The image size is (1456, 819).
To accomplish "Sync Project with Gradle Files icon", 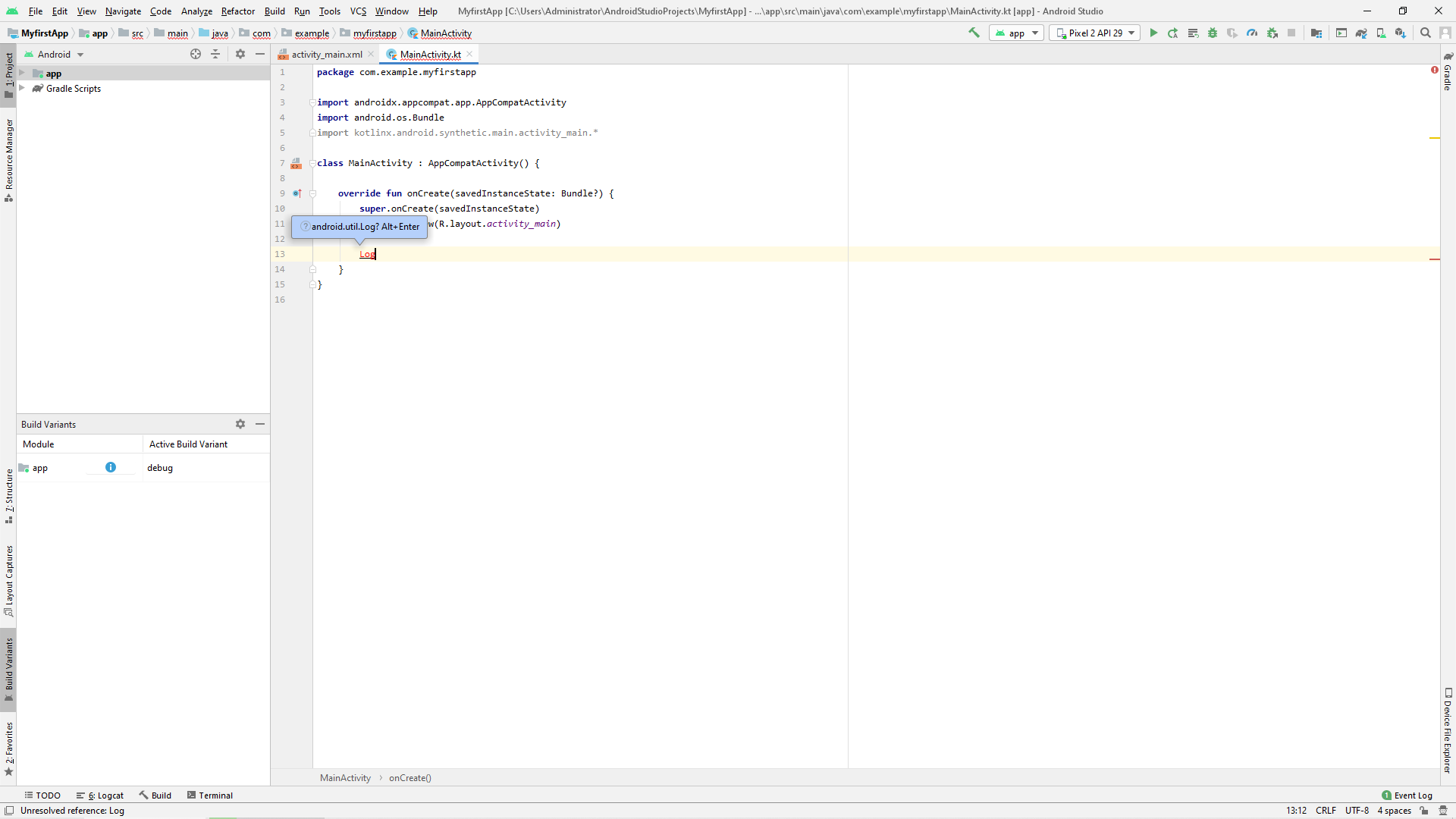I will pos(1361,33).
